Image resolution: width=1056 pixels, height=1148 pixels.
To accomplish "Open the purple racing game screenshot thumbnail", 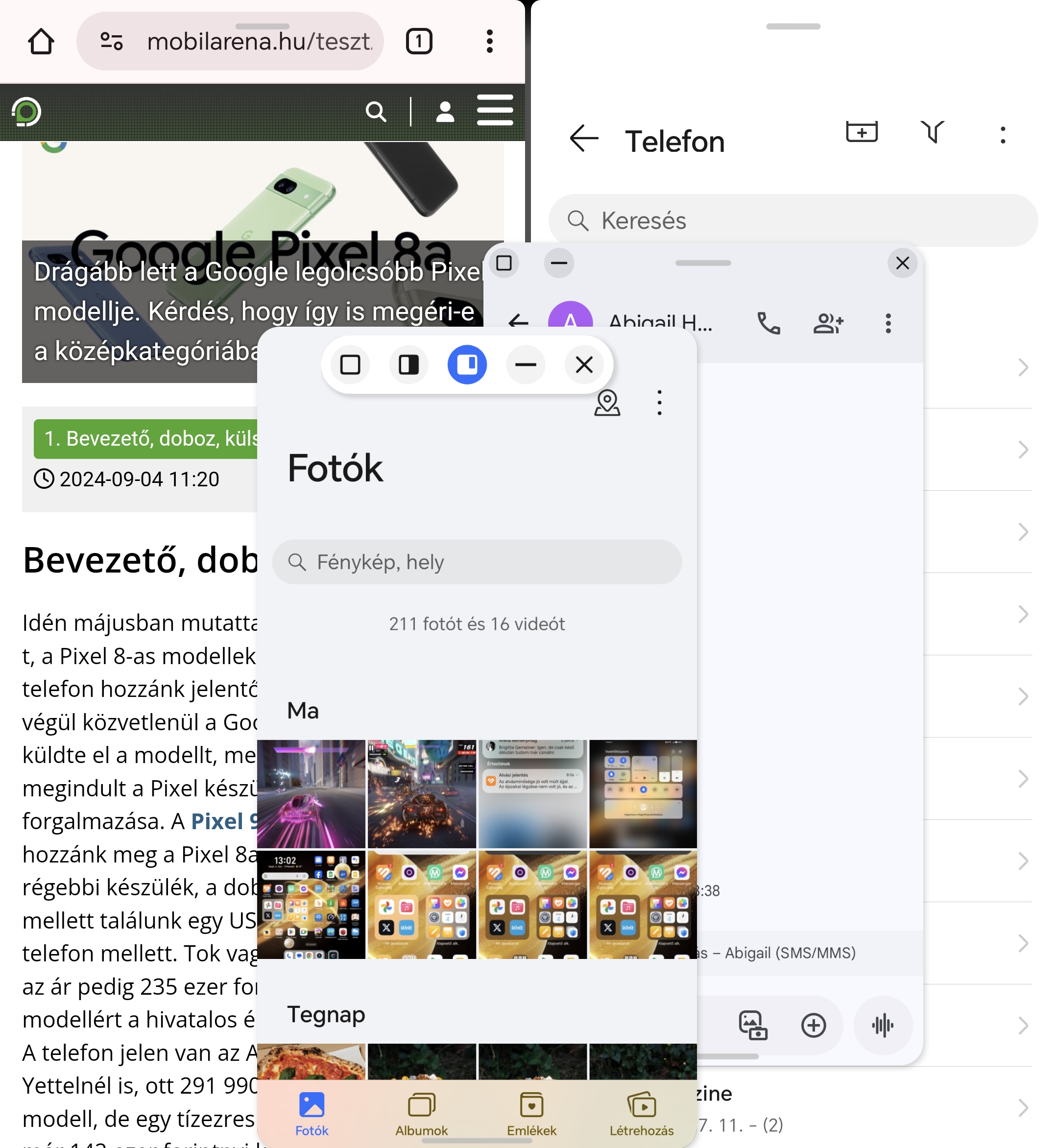I will pyautogui.click(x=311, y=794).
